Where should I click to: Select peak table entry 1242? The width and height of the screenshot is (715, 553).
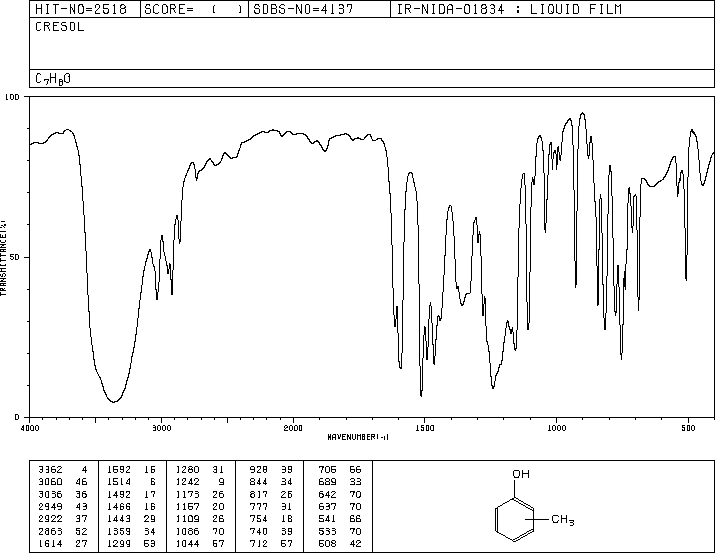pos(187,481)
